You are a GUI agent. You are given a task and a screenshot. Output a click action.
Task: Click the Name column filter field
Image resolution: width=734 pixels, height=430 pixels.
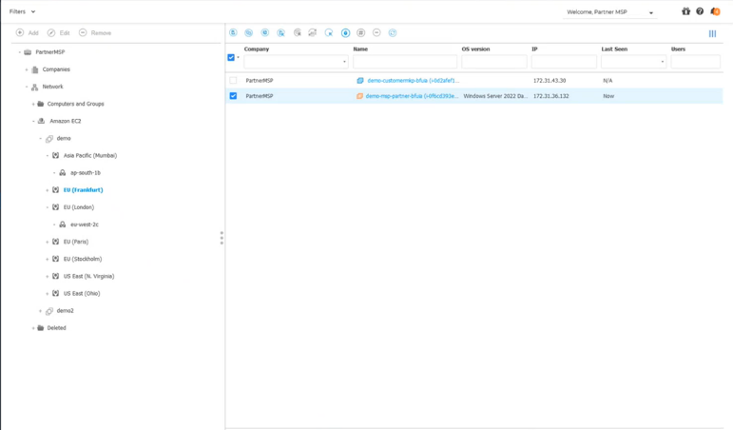click(404, 62)
